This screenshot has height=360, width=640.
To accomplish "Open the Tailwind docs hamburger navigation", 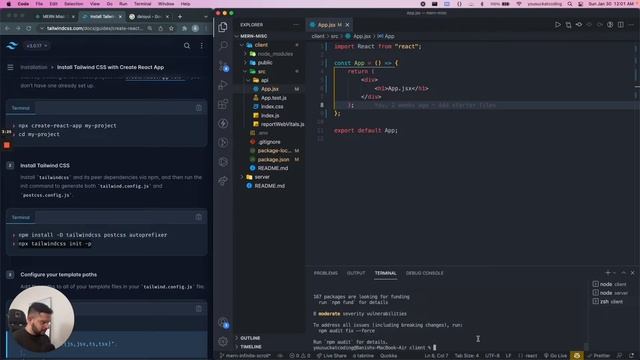I will coord(10,67).
